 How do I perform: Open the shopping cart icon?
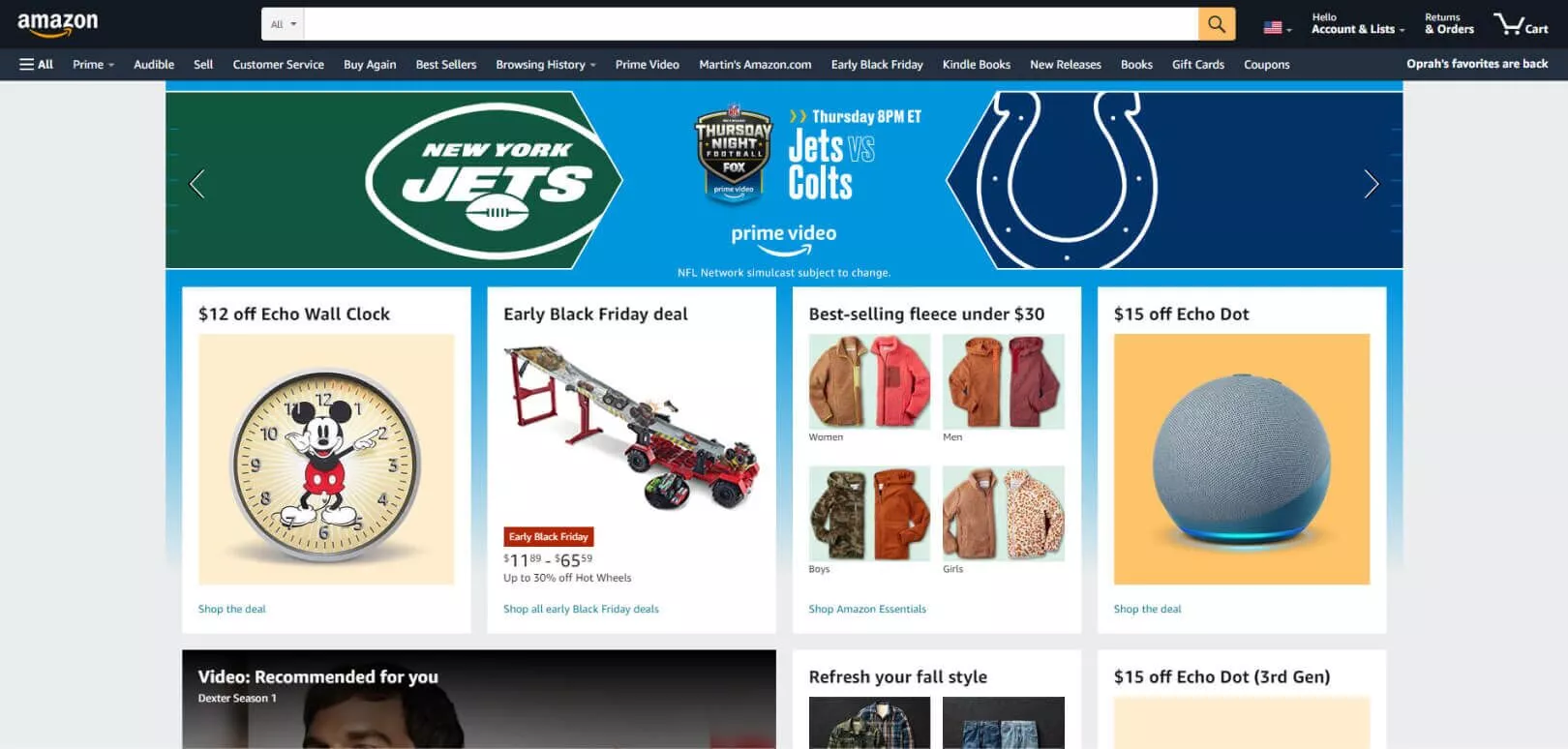coord(1521,24)
